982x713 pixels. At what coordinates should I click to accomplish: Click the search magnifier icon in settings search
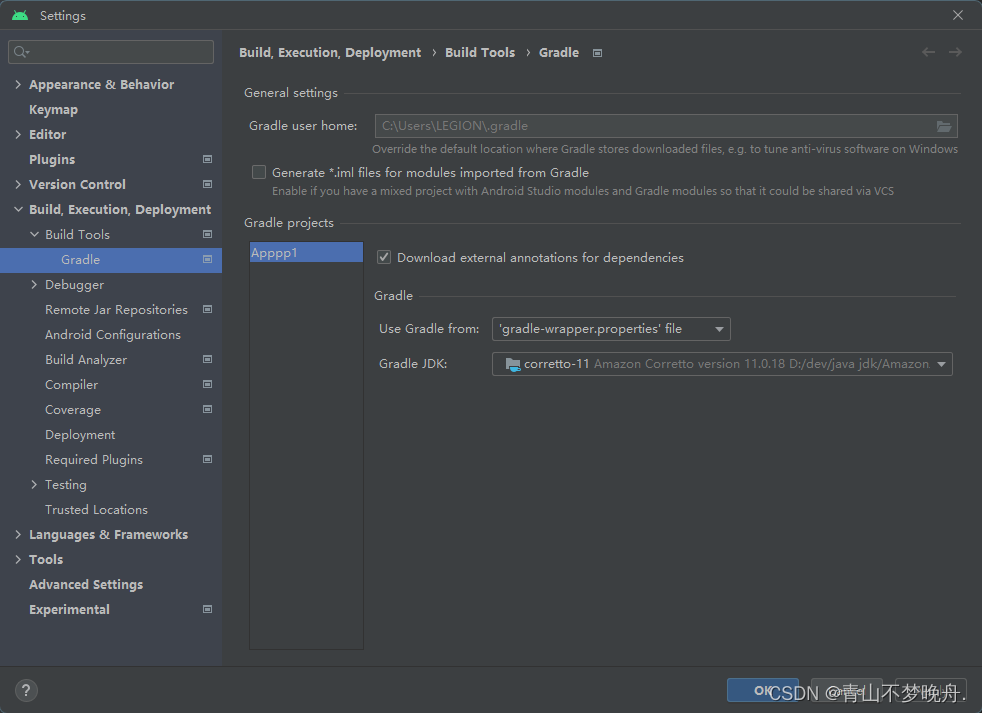click(21, 52)
